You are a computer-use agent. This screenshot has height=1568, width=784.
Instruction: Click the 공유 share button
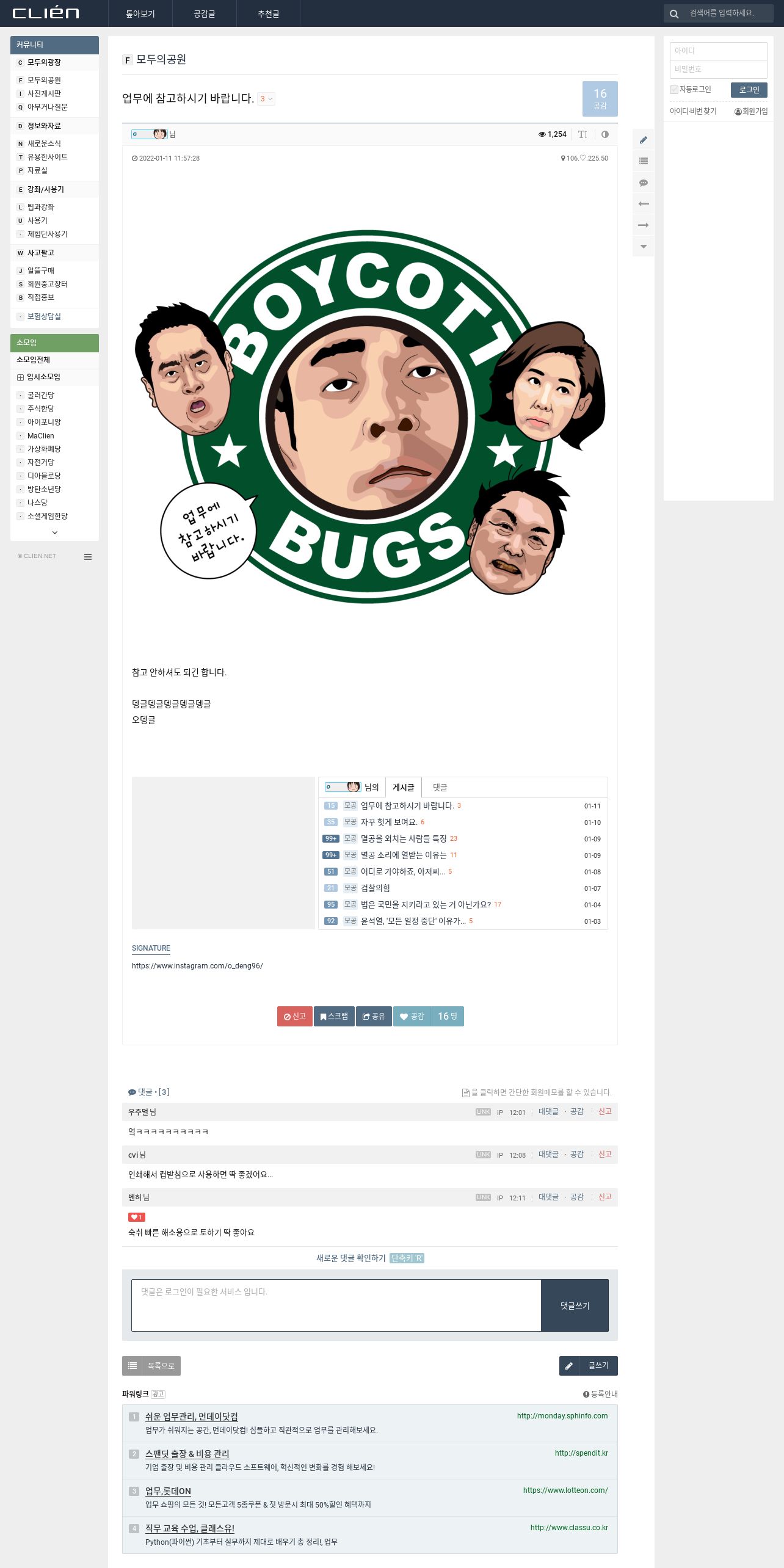374,1016
